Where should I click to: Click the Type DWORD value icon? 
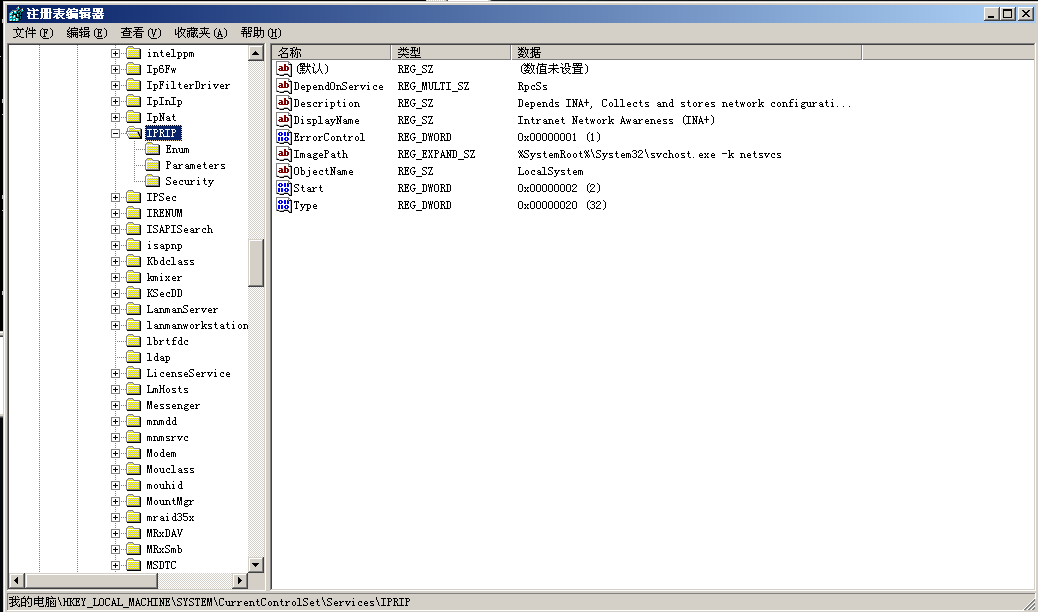point(283,205)
